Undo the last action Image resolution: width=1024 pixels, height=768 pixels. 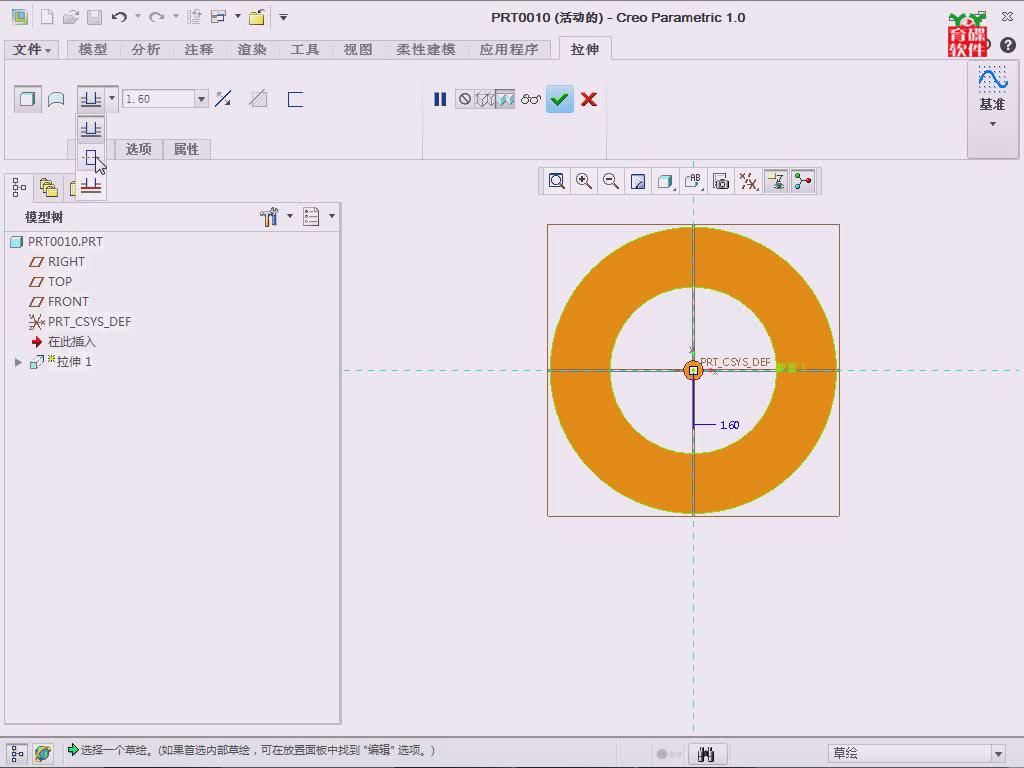119,17
